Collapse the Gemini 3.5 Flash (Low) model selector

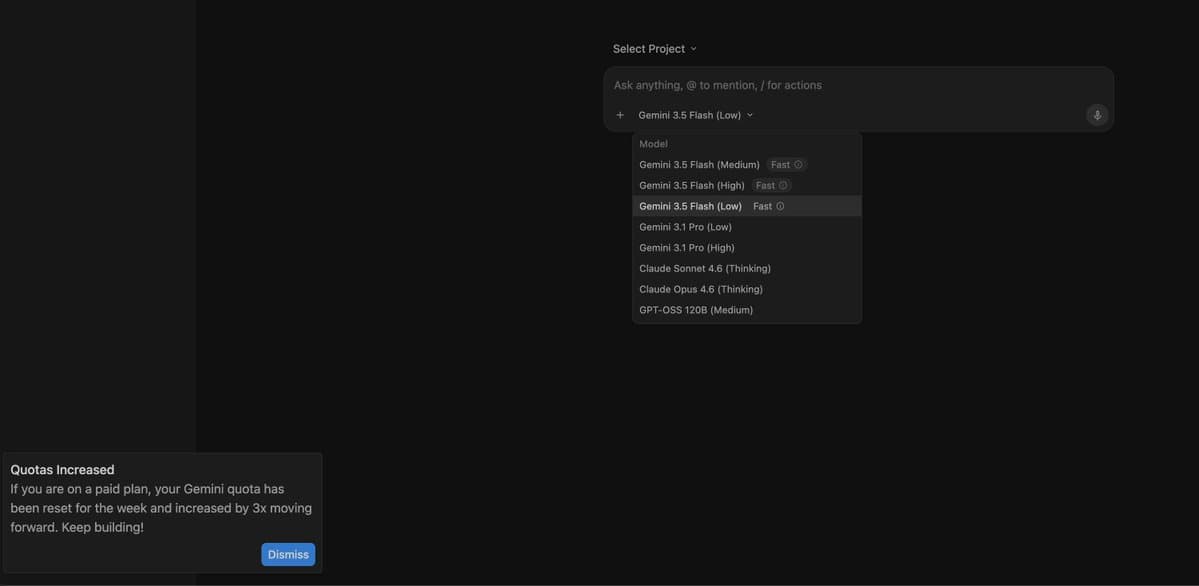click(x=696, y=116)
